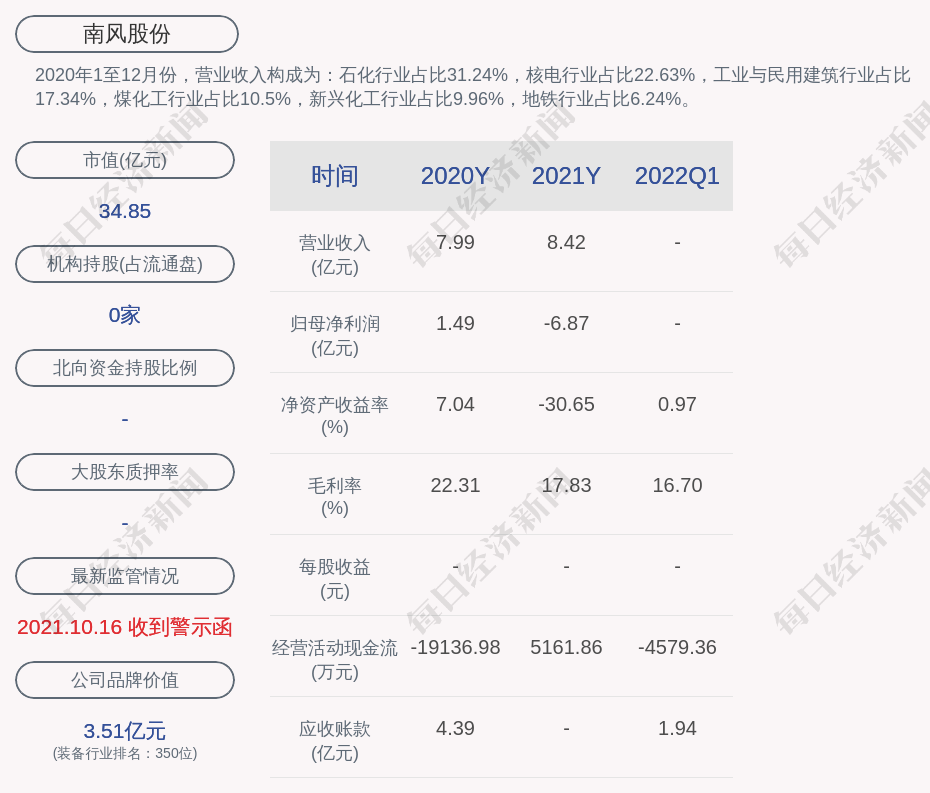Click the 每股收益(元) row label

pos(335,578)
